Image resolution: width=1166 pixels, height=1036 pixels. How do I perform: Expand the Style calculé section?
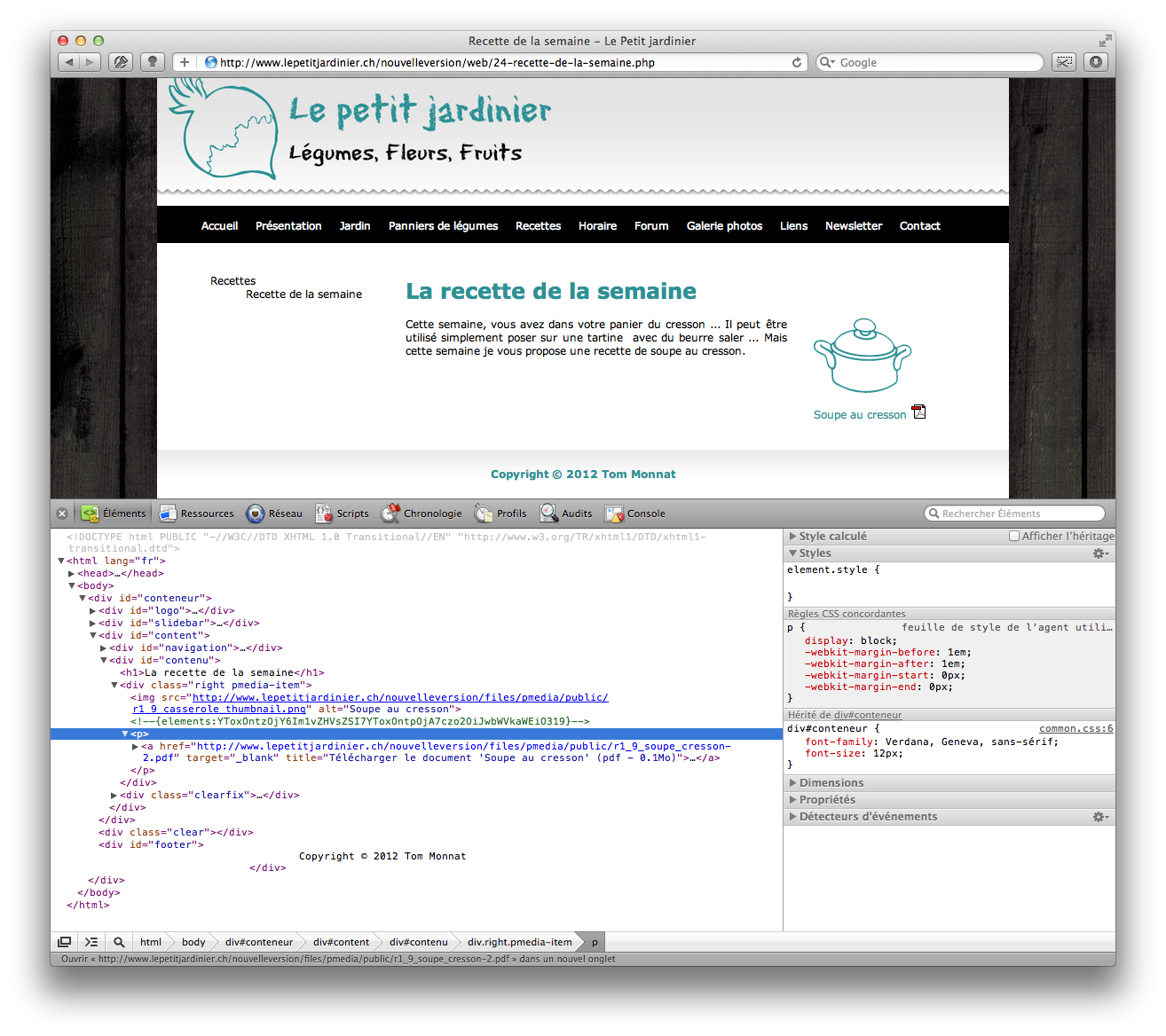point(792,536)
